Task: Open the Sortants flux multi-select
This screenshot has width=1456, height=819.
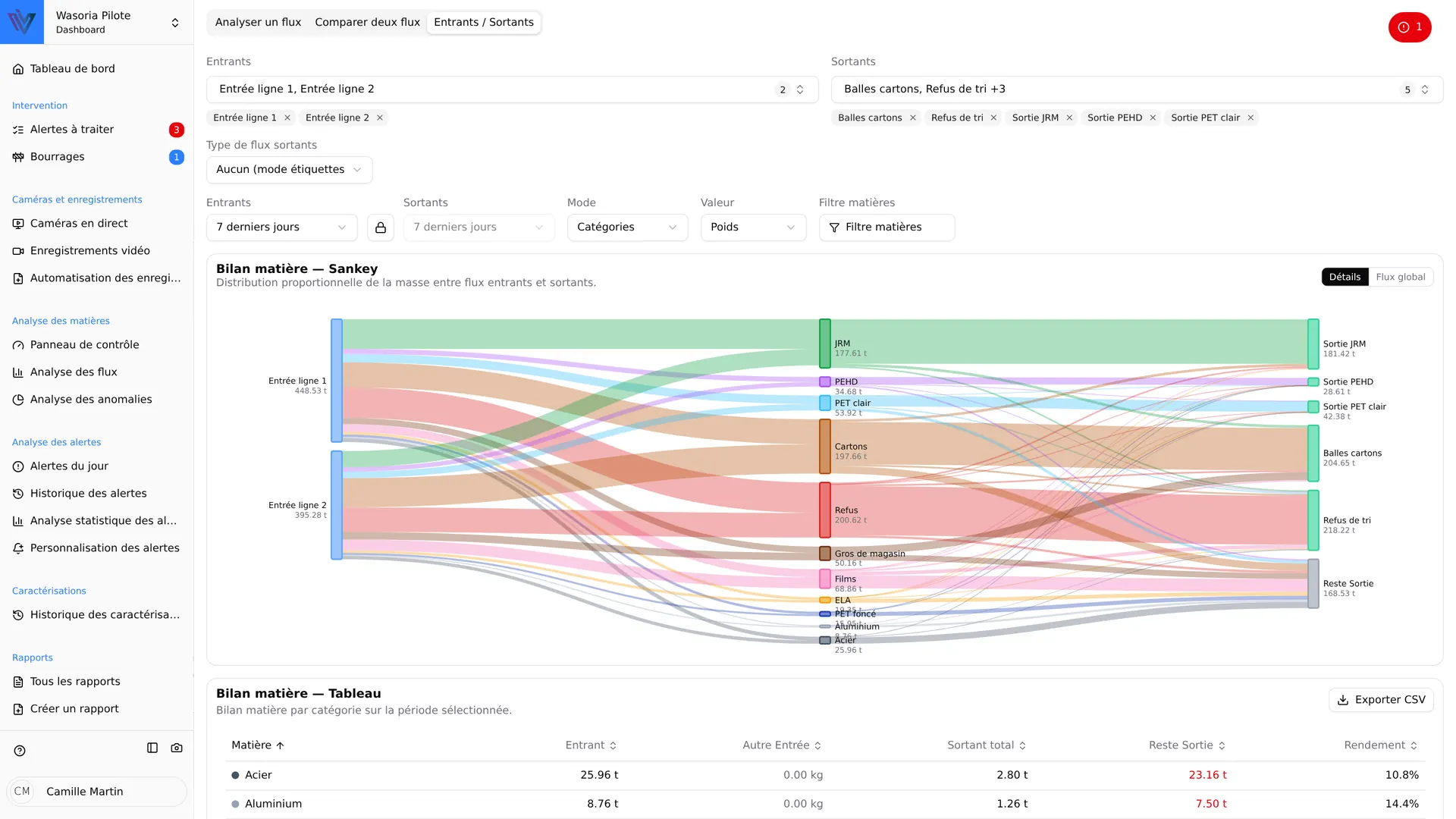Action: tap(1137, 89)
